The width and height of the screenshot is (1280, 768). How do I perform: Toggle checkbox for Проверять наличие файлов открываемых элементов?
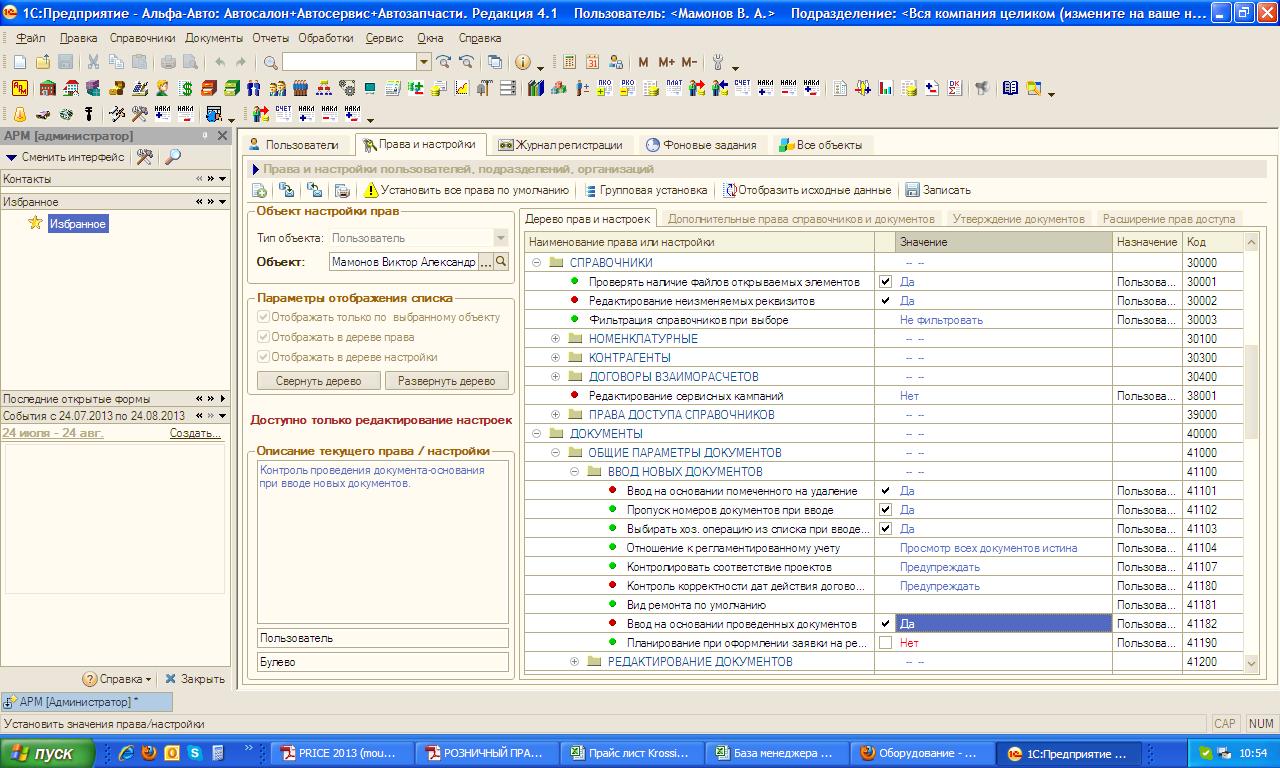(885, 282)
